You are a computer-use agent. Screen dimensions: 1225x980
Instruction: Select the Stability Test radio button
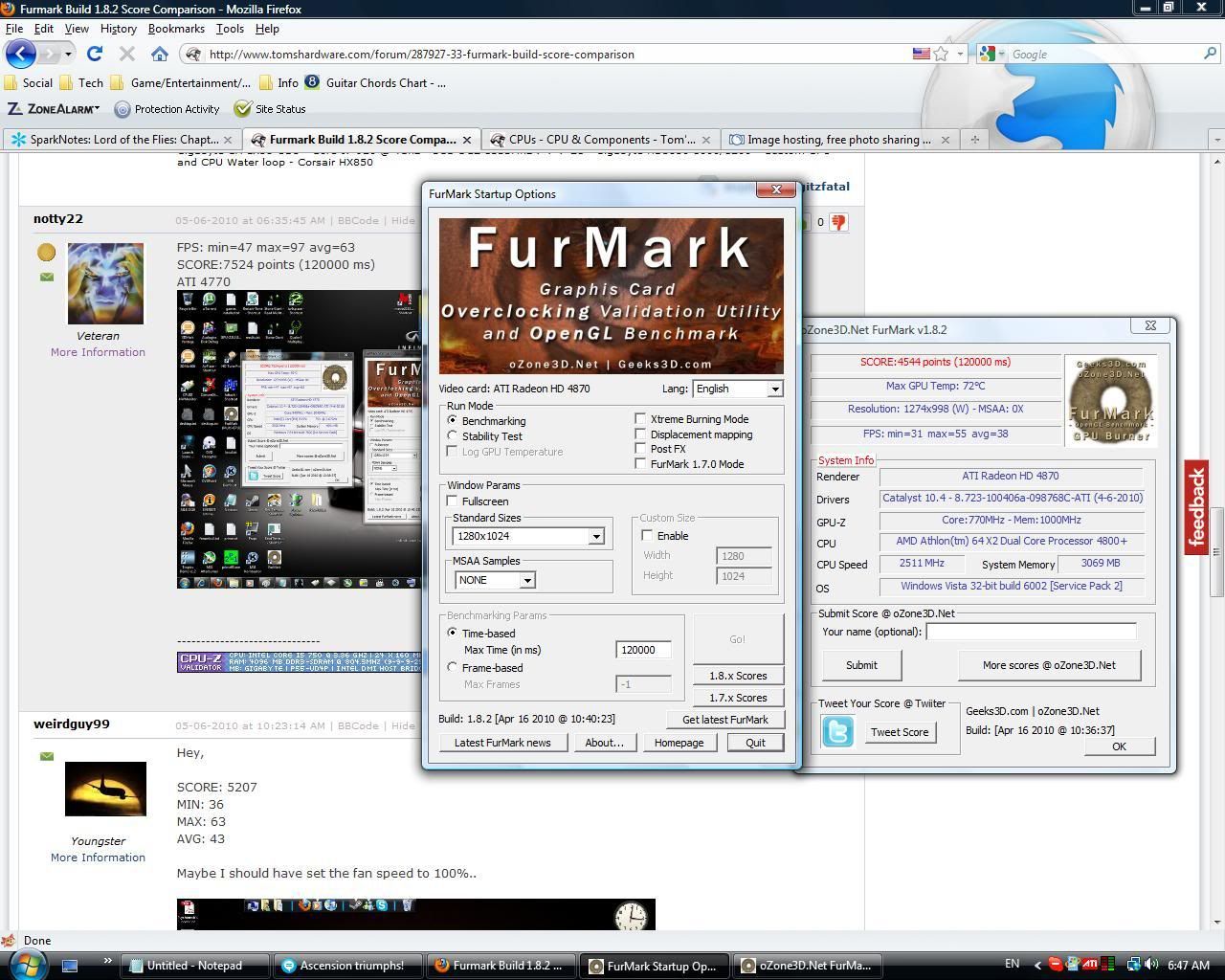[x=453, y=436]
